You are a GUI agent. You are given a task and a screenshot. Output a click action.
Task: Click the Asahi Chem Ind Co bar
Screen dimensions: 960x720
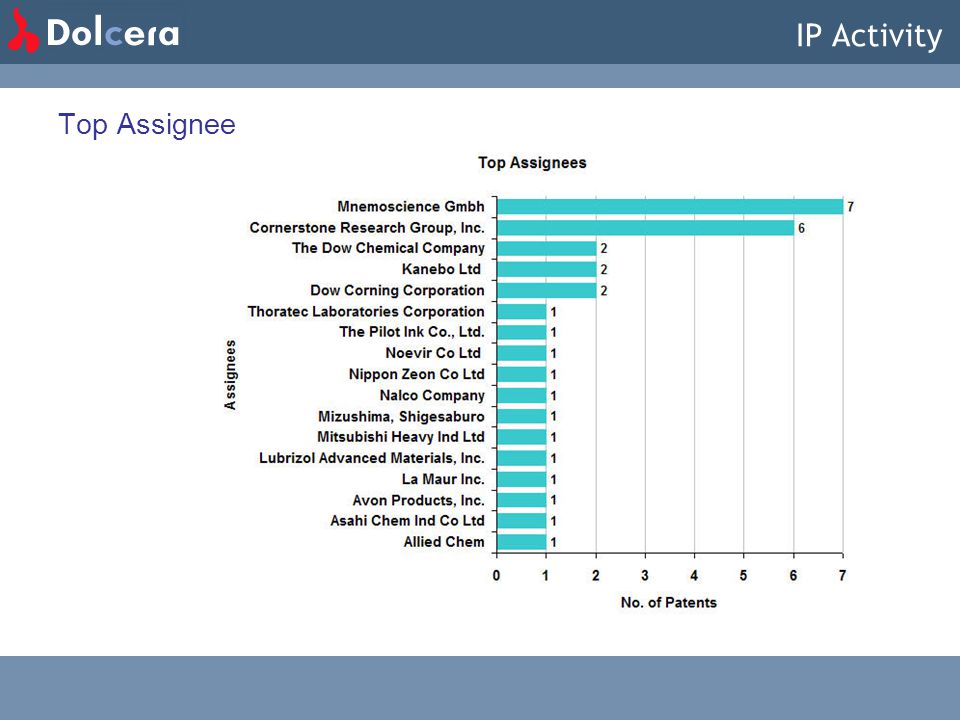pyautogui.click(x=521, y=521)
